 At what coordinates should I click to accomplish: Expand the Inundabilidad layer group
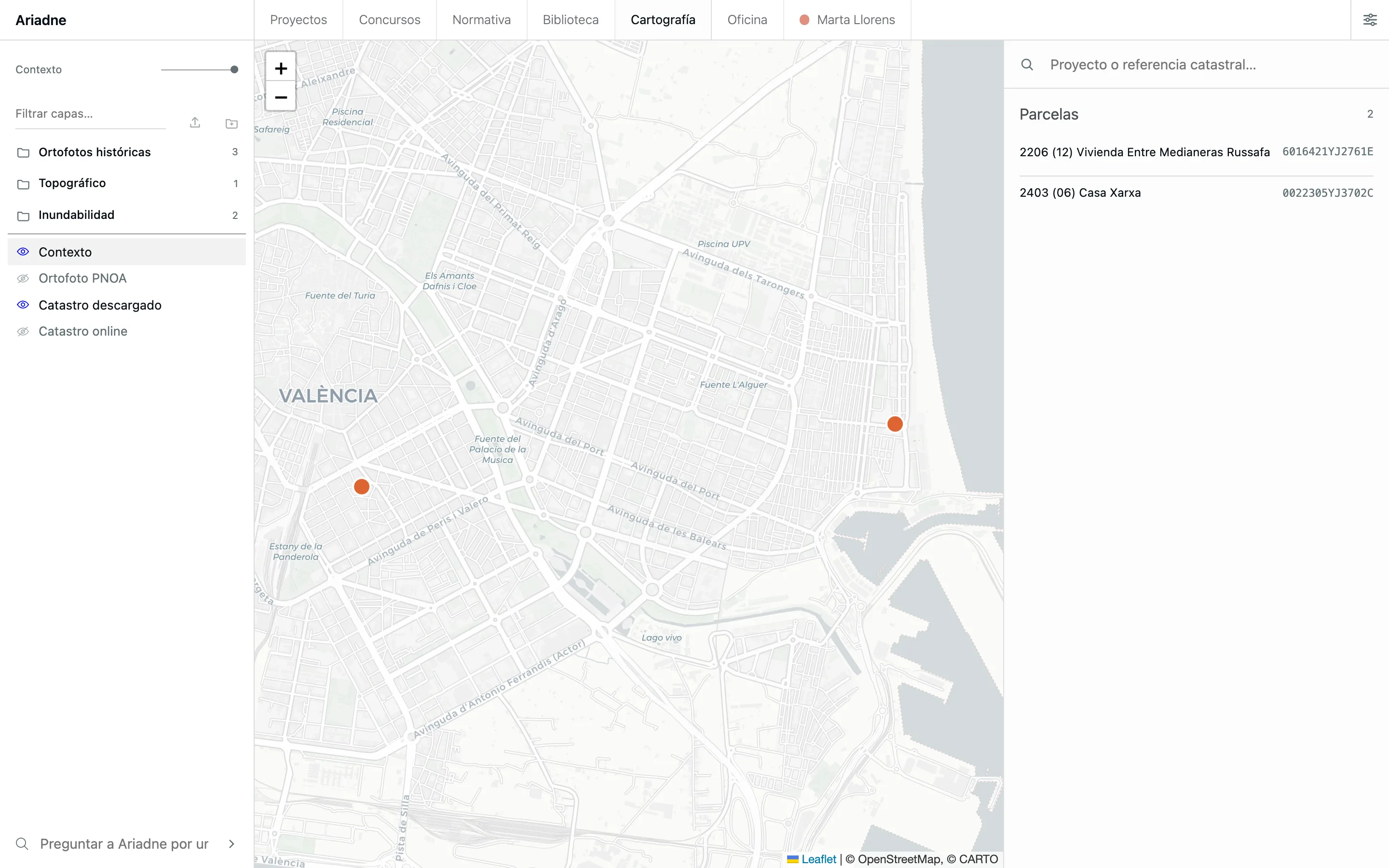pos(127,215)
